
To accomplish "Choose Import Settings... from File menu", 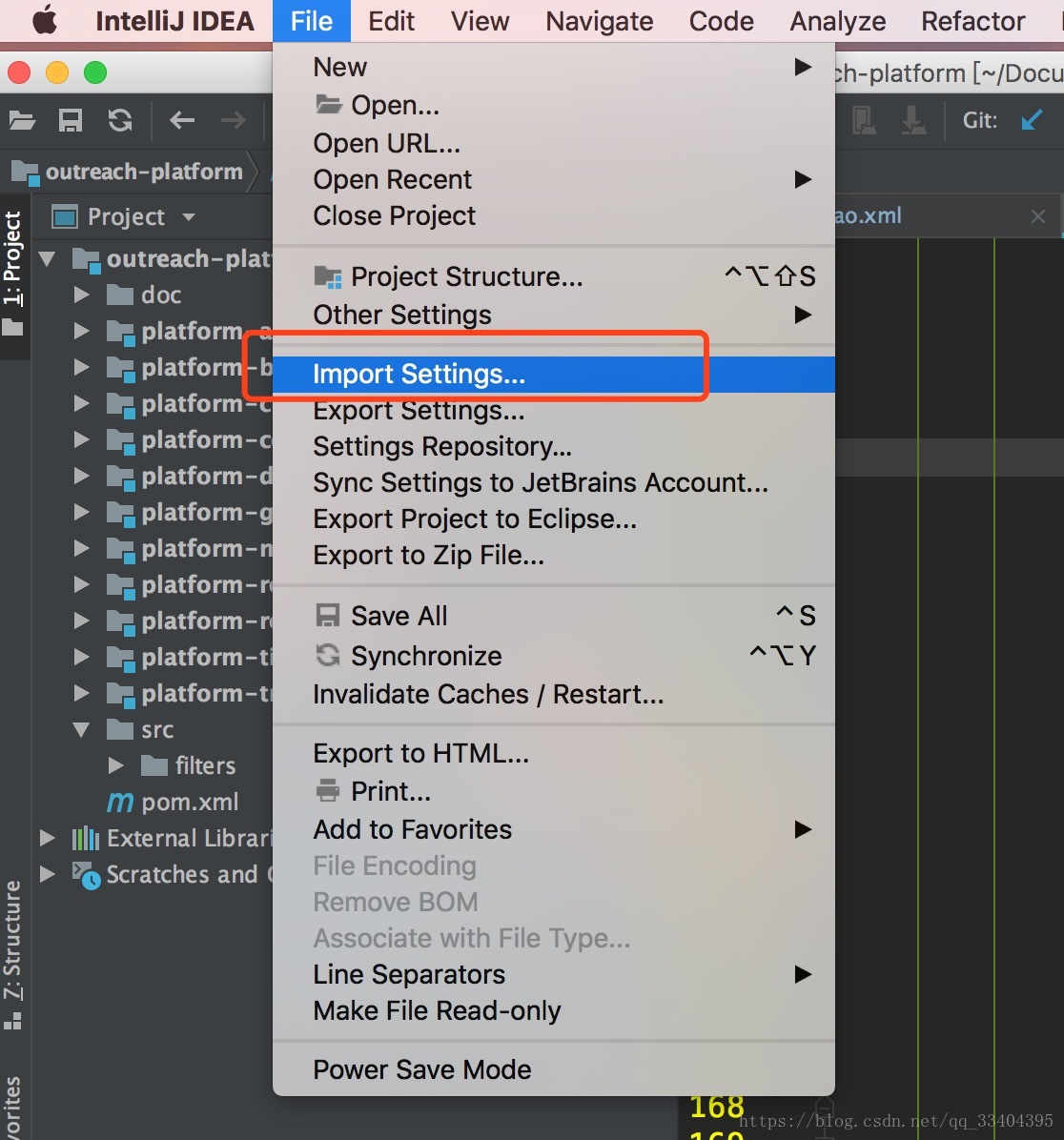I will point(554,375).
